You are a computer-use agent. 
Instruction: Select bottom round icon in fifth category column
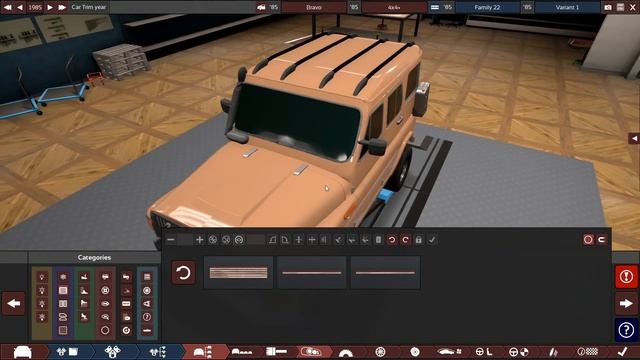click(127, 330)
